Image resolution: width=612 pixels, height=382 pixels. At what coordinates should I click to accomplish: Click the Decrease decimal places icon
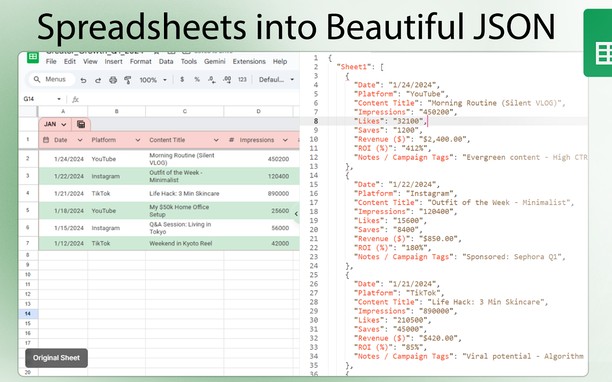(211, 79)
